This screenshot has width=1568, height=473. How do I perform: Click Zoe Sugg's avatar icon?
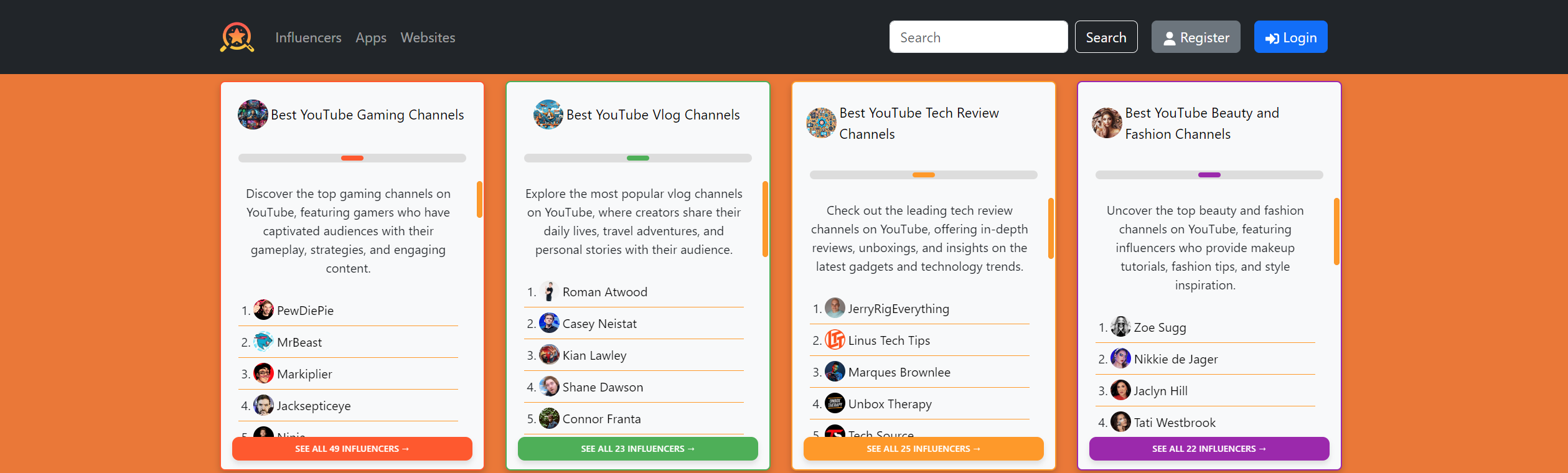pos(1121,326)
